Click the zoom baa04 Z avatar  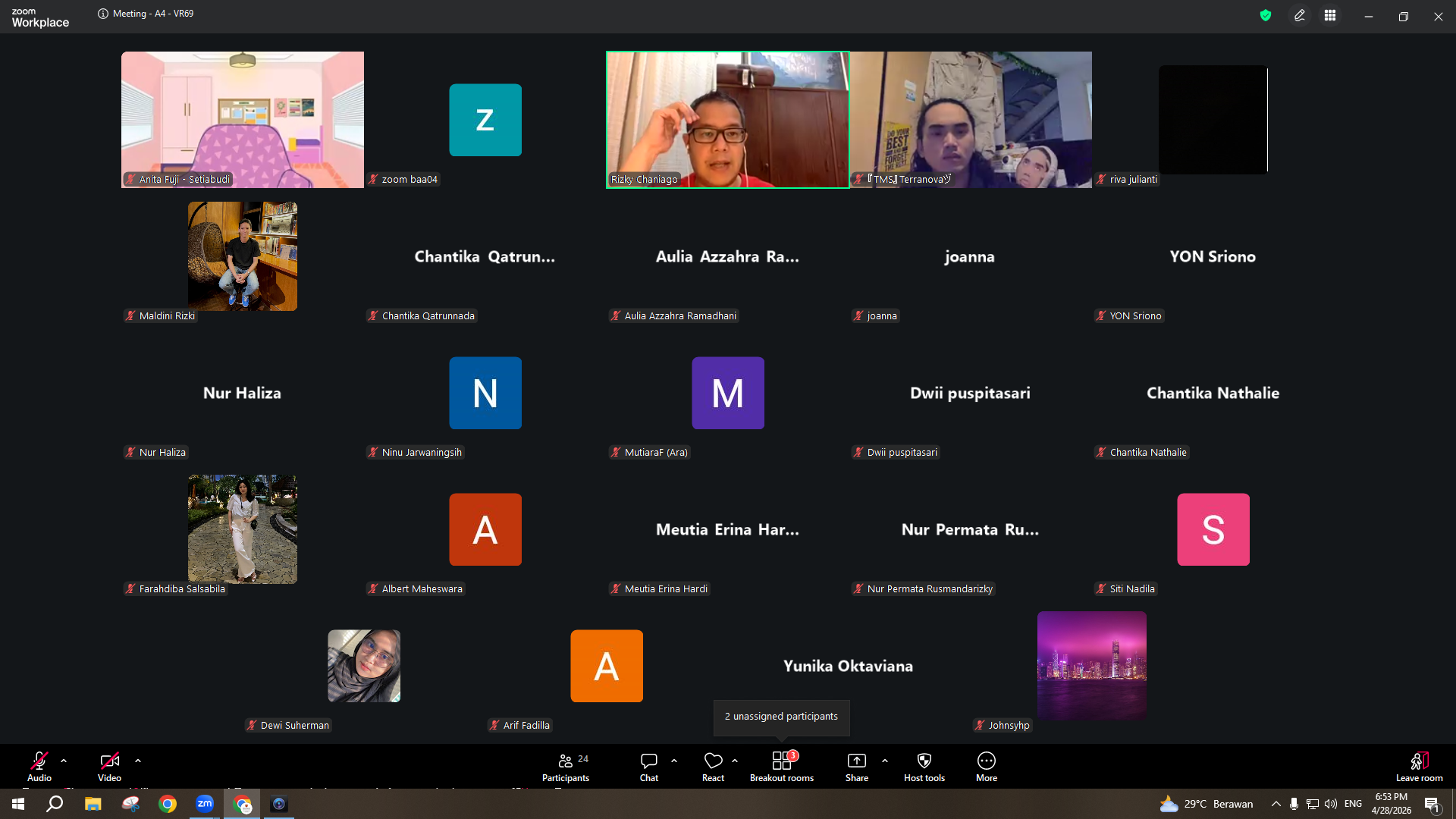click(485, 120)
